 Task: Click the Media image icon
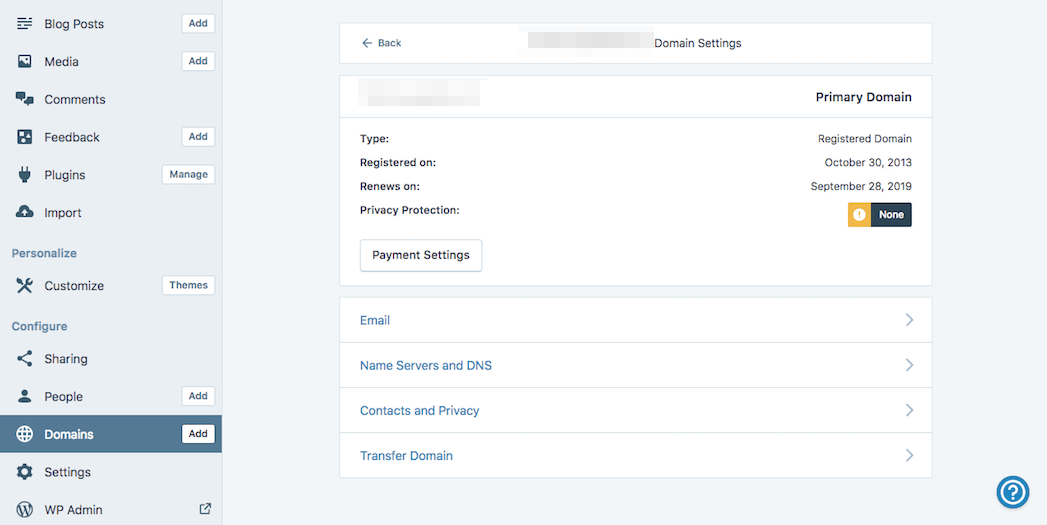pyautogui.click(x=25, y=62)
